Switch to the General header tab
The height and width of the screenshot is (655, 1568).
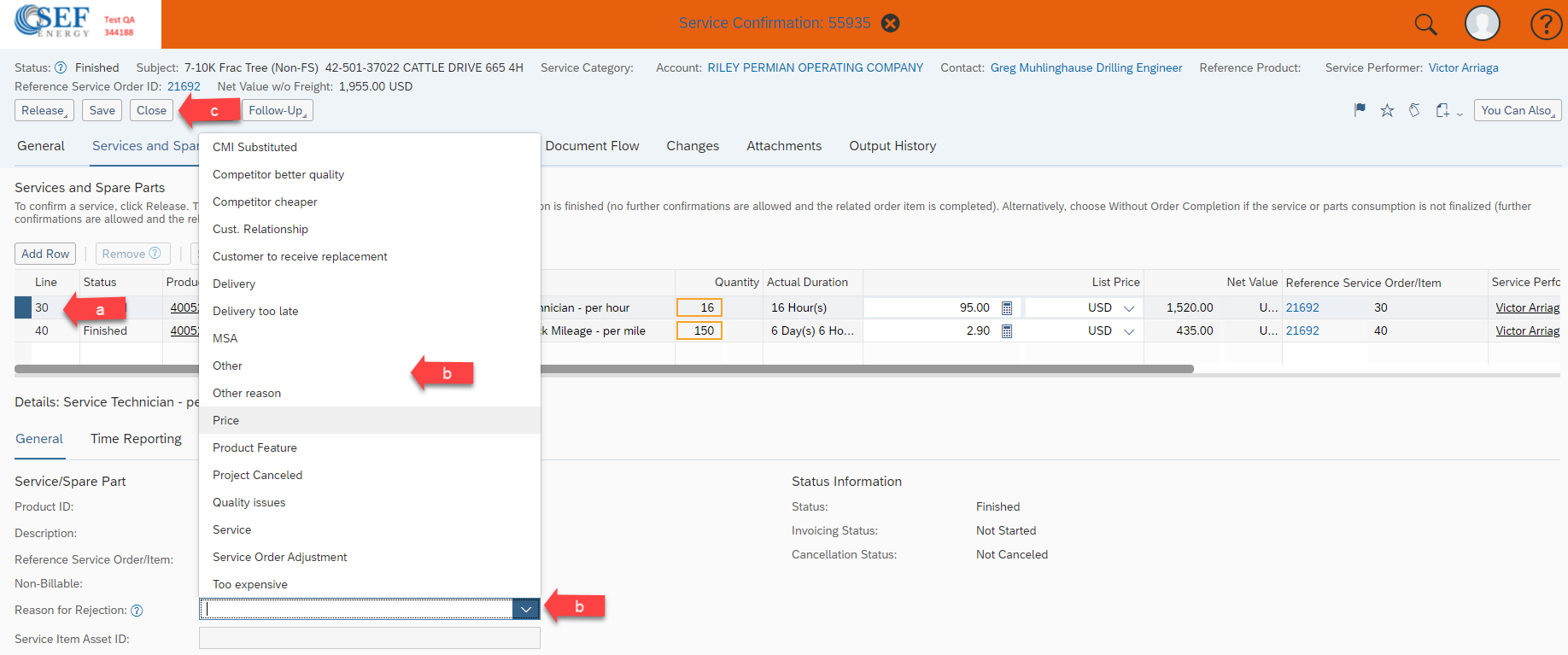pos(41,146)
